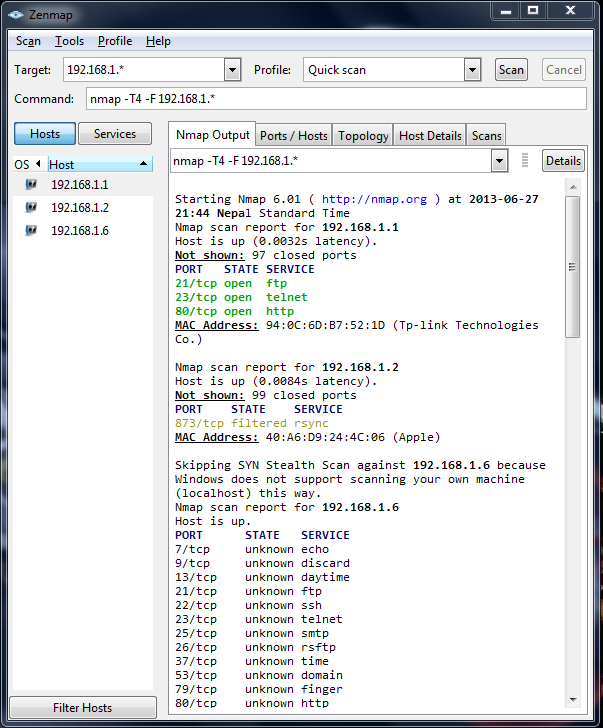Viewport: 603px width, 728px height.
Task: Select host 192.168.1.1 in list
Action: click(83, 184)
